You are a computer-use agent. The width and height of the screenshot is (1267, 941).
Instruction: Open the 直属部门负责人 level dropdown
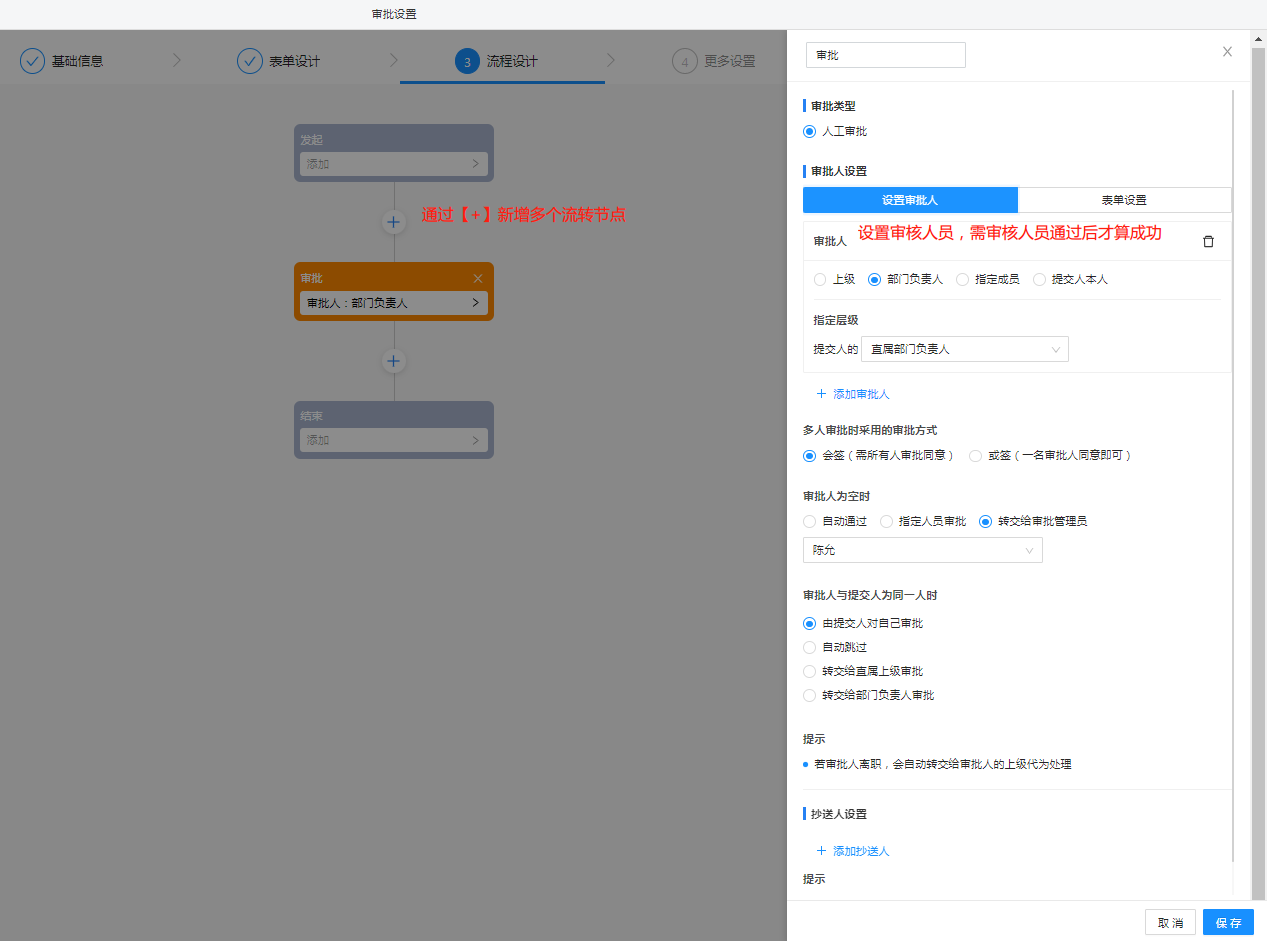(x=964, y=349)
